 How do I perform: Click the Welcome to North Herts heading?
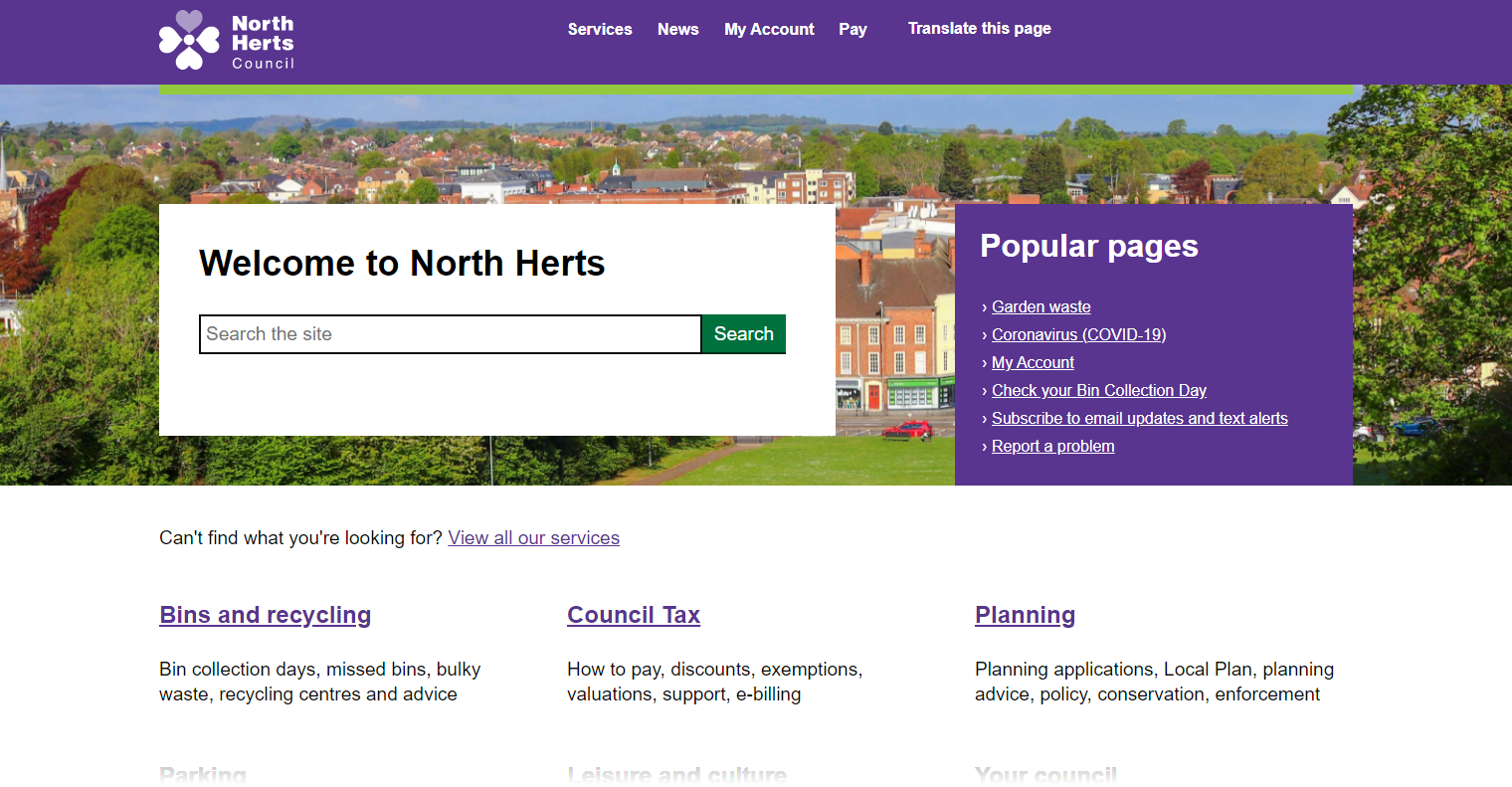(402, 264)
